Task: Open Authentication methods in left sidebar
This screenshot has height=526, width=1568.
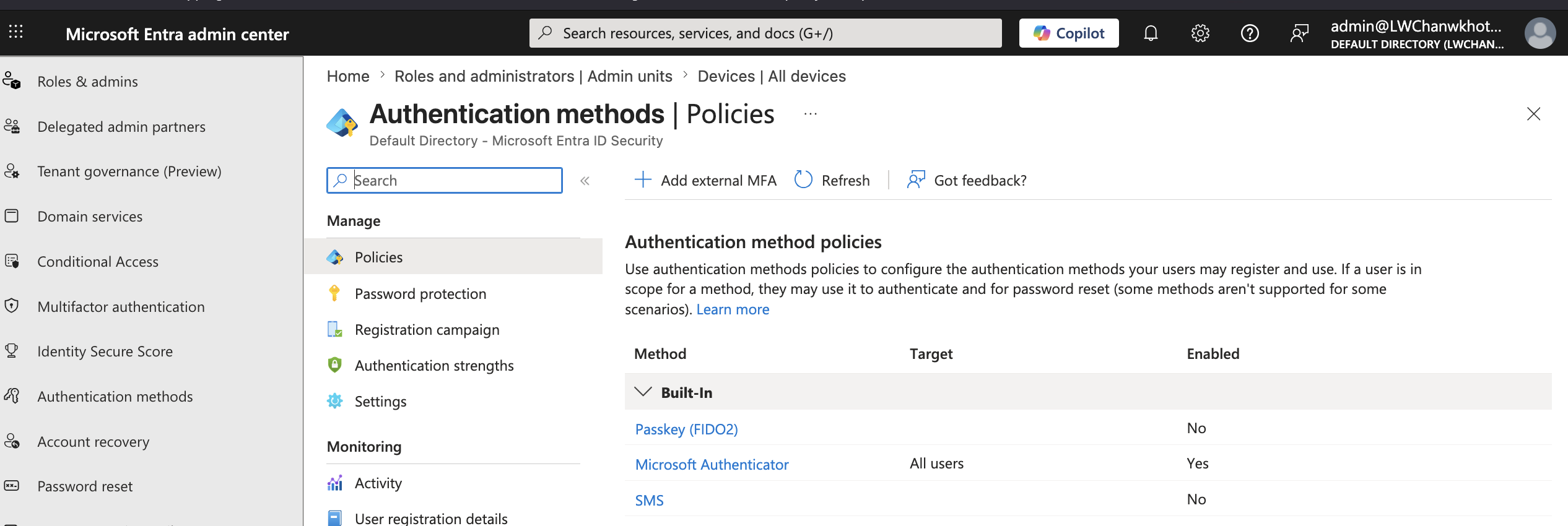Action: [115, 397]
